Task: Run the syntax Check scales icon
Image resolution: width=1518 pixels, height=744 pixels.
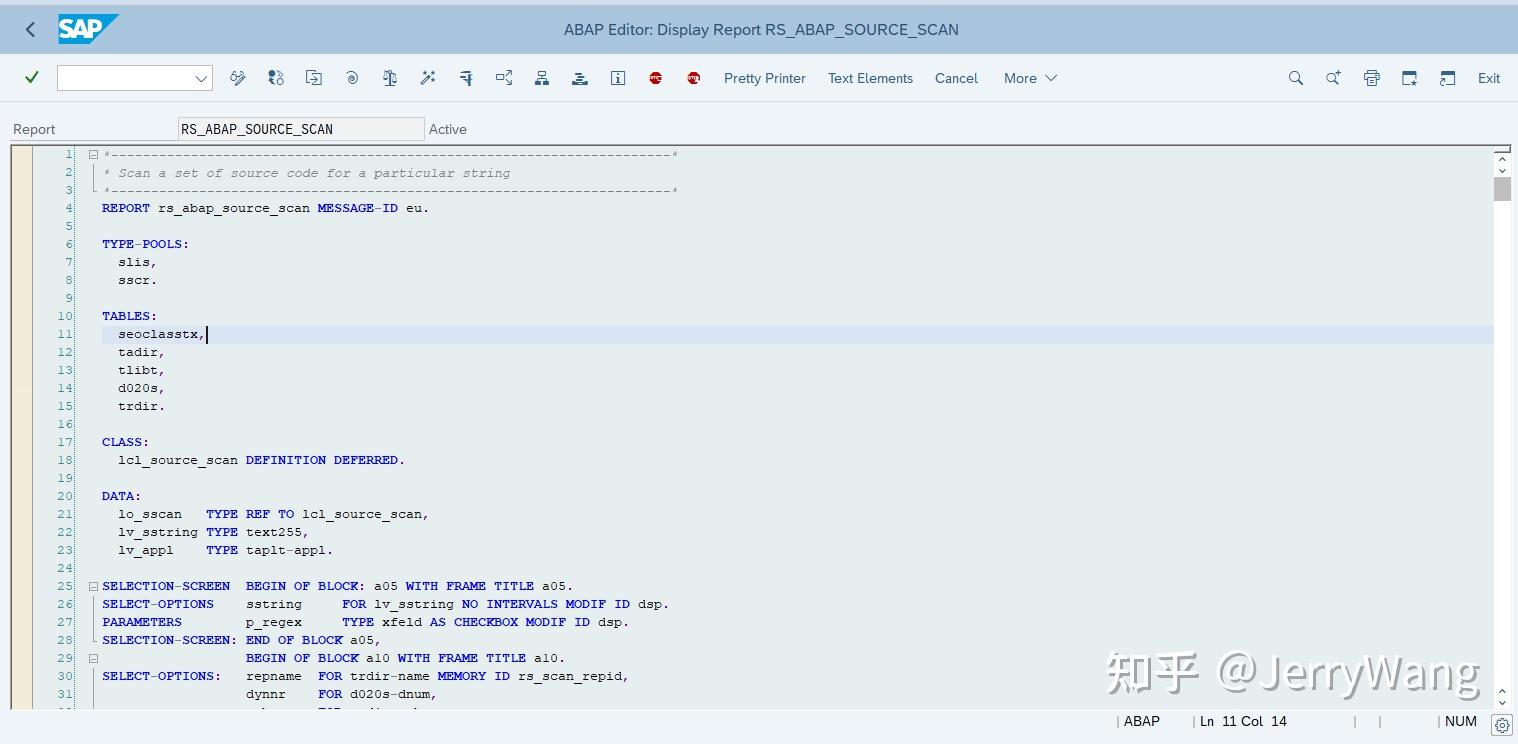Action: click(390, 78)
